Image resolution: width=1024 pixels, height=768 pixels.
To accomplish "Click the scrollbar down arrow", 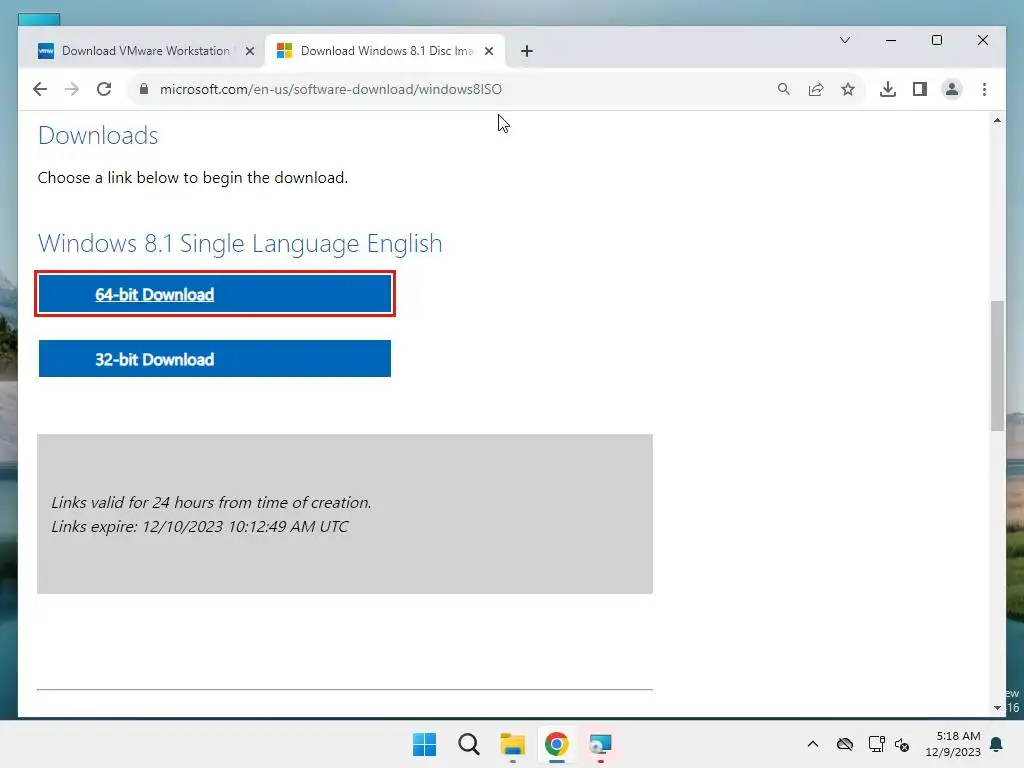I will (997, 708).
